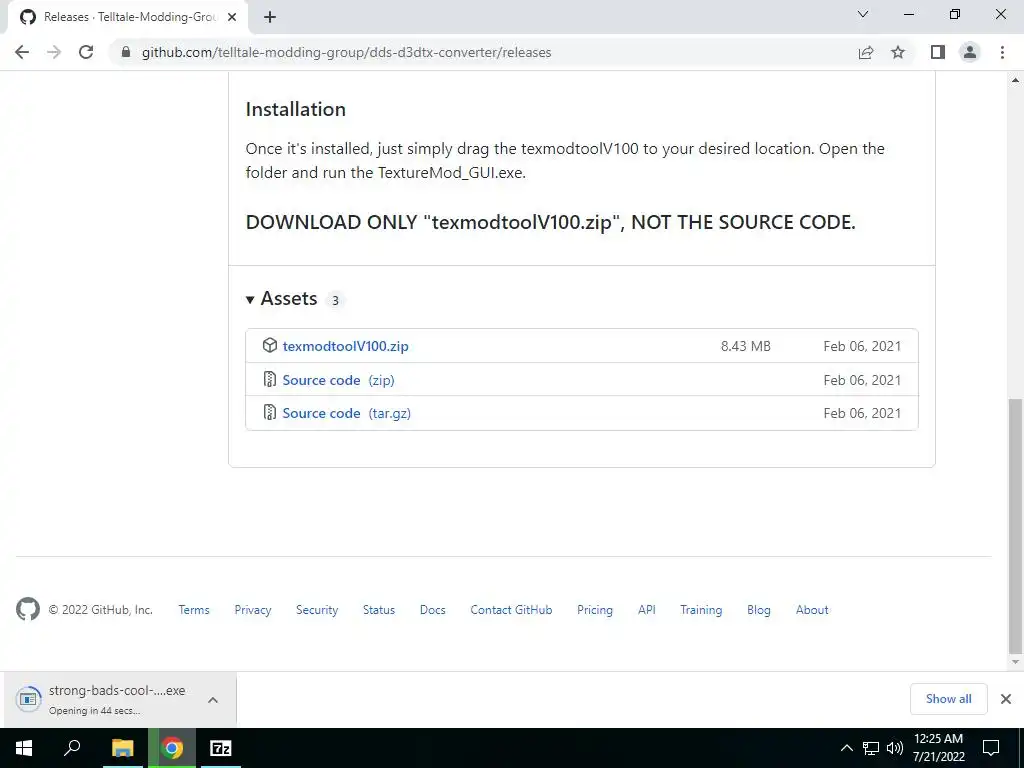Open the Chrome three-dot menu
The image size is (1024, 768).
click(x=1002, y=52)
